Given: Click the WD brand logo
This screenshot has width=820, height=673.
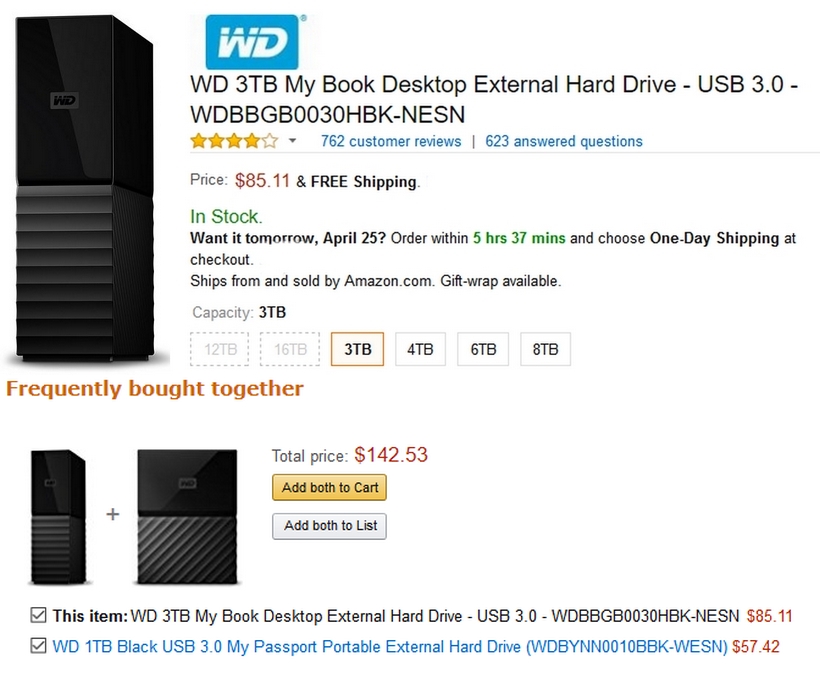Looking at the screenshot, I should (x=252, y=42).
